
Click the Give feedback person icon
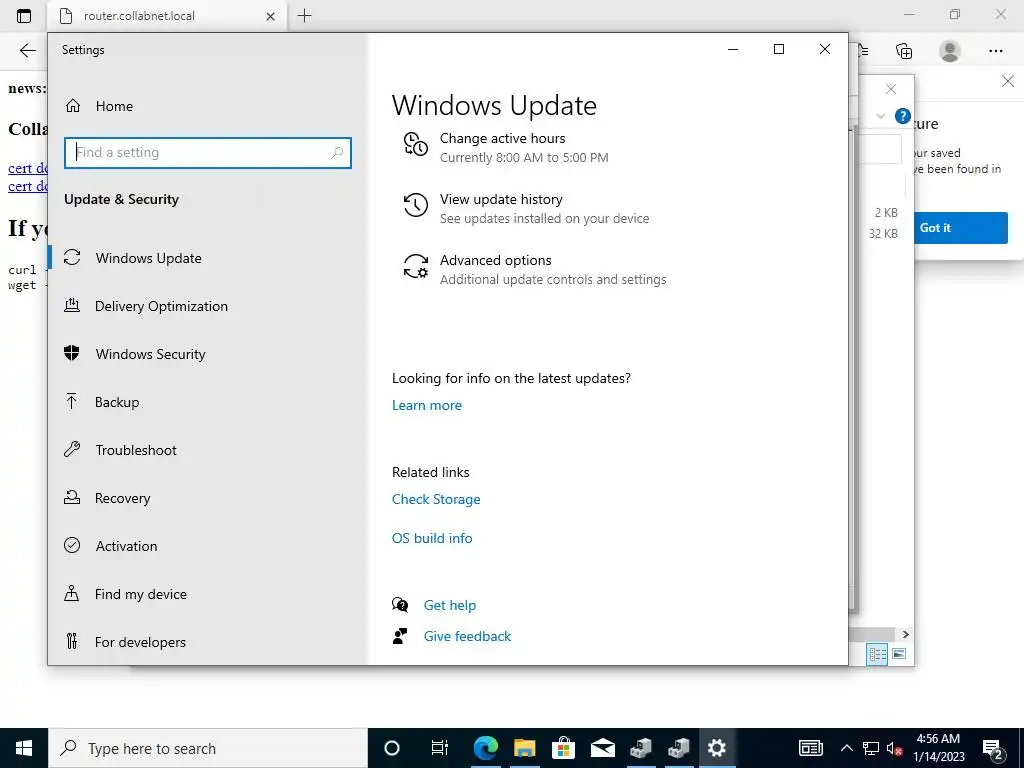400,636
